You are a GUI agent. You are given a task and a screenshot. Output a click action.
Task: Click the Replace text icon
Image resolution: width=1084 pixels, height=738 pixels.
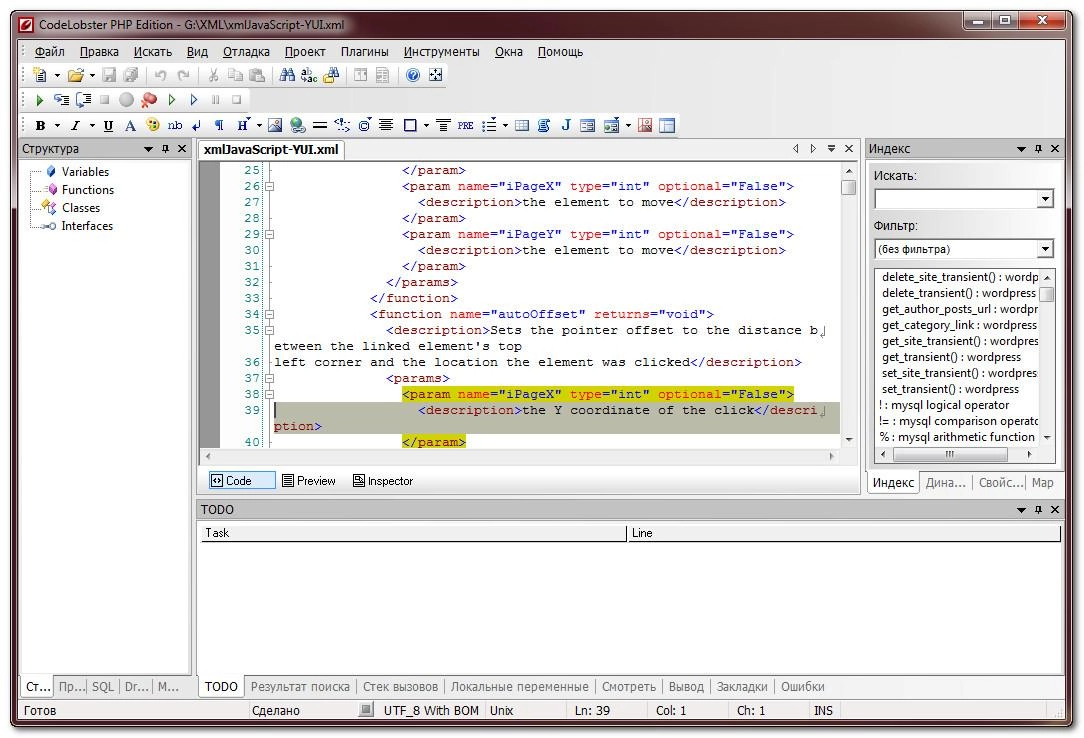click(309, 75)
